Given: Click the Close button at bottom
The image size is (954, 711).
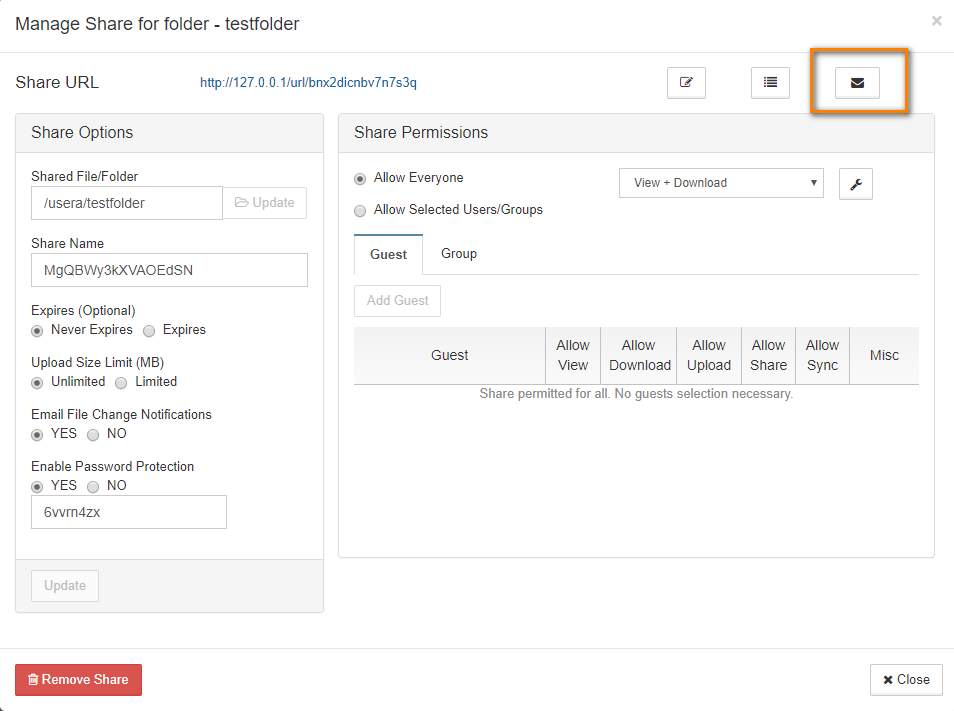Looking at the screenshot, I should pos(906,679).
